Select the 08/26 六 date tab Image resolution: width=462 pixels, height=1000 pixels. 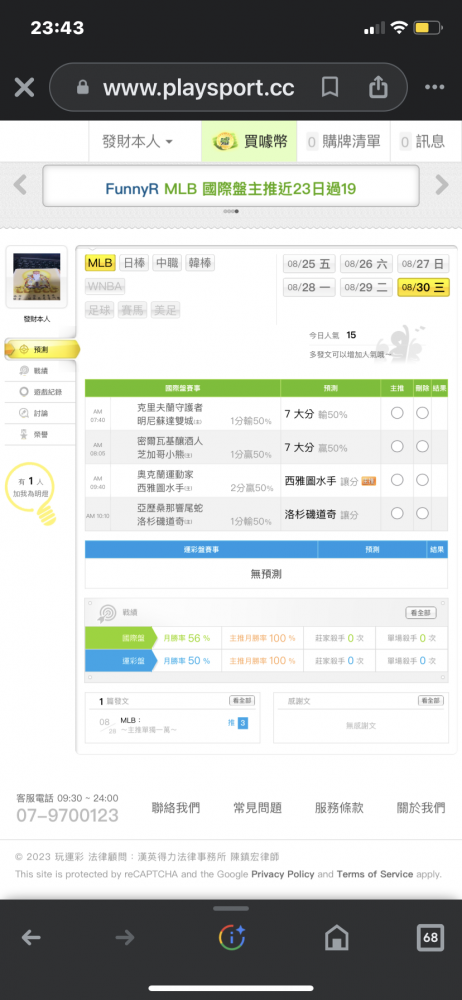[x=366, y=263]
